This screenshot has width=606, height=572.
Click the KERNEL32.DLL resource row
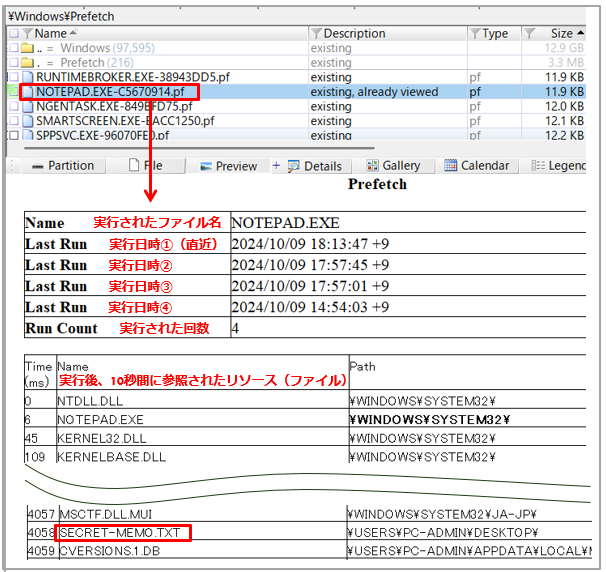tap(305, 438)
